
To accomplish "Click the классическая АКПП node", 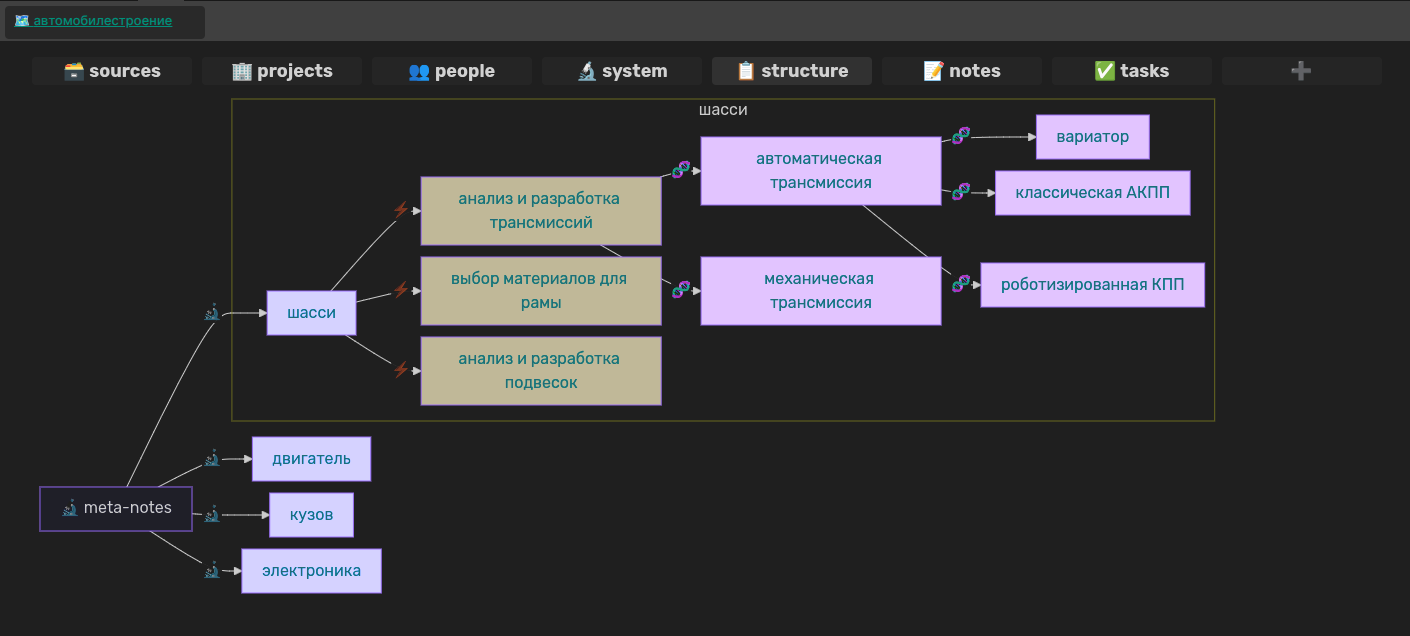I will click(1092, 193).
